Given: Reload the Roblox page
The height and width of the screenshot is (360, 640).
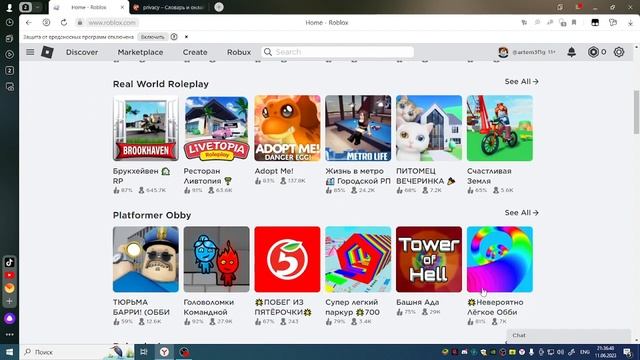Looking at the screenshot, I should [64, 22].
